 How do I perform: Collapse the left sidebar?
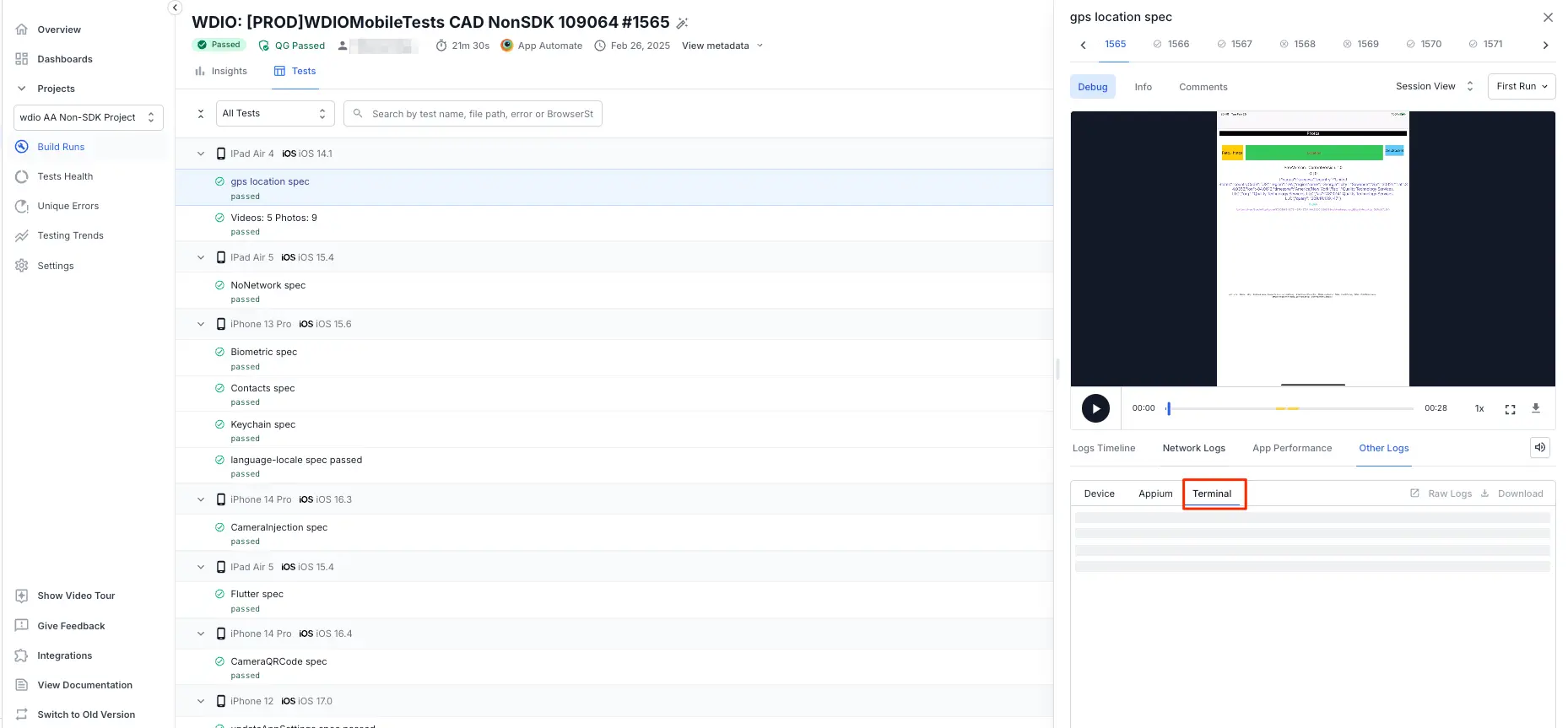point(175,8)
